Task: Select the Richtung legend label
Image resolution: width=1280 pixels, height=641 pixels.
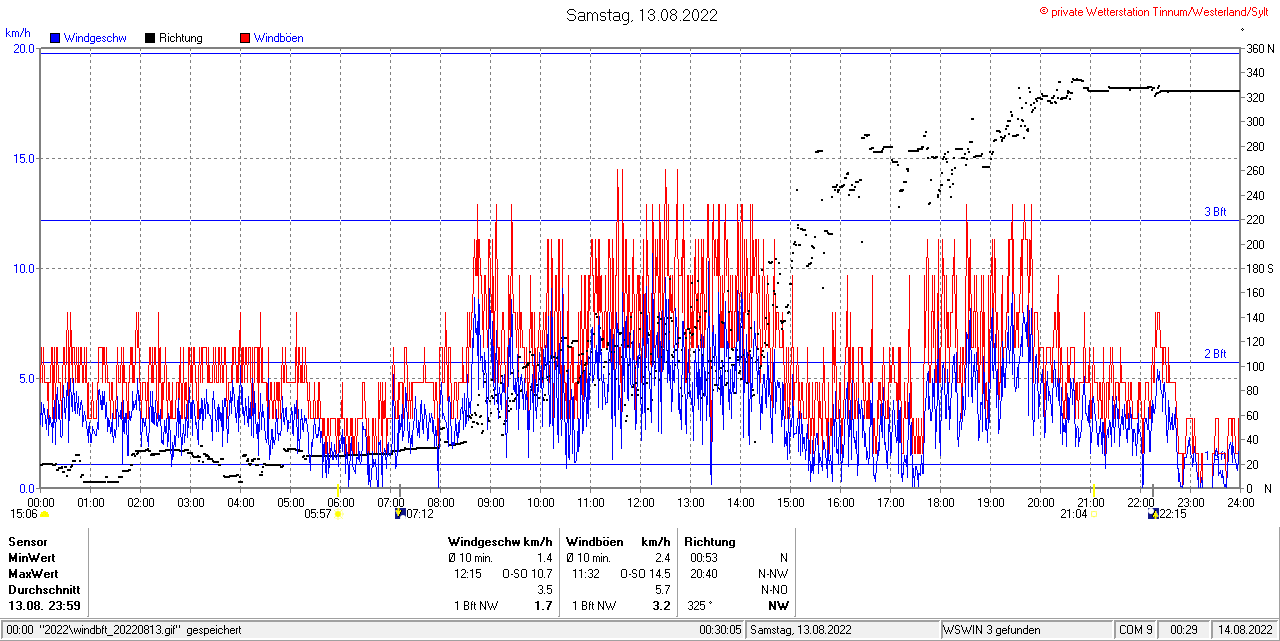Action: pos(181,38)
